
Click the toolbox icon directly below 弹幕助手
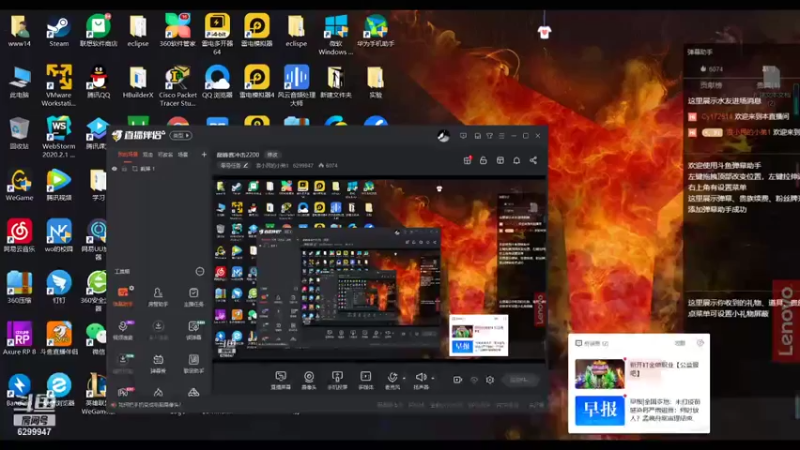click(123, 330)
